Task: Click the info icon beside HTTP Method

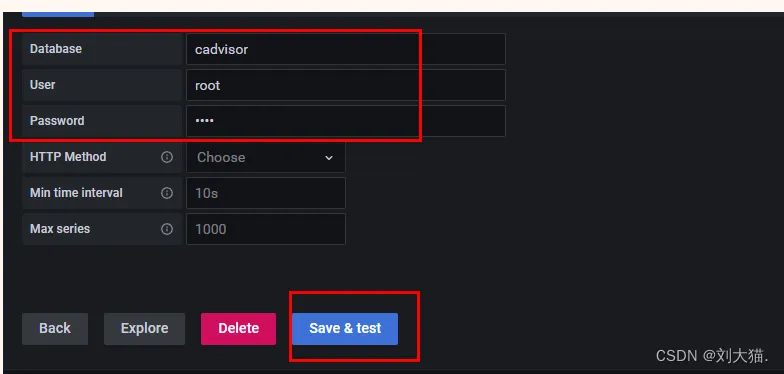Action: click(x=166, y=157)
